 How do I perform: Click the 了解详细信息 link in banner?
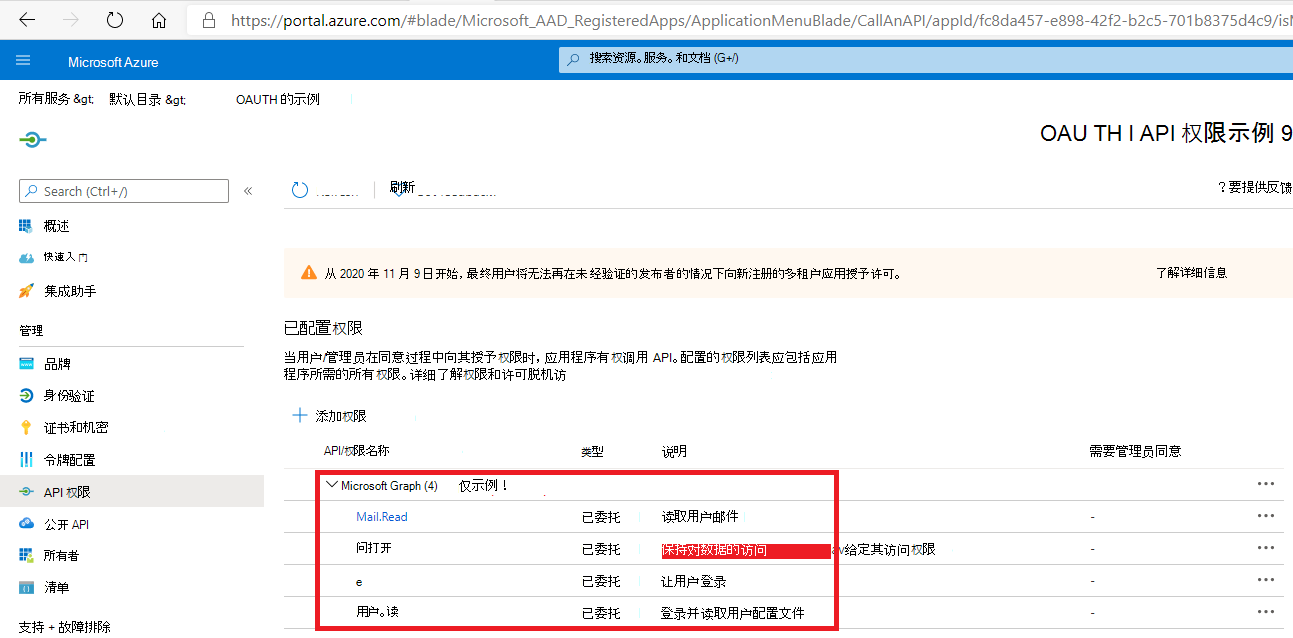click(1191, 272)
